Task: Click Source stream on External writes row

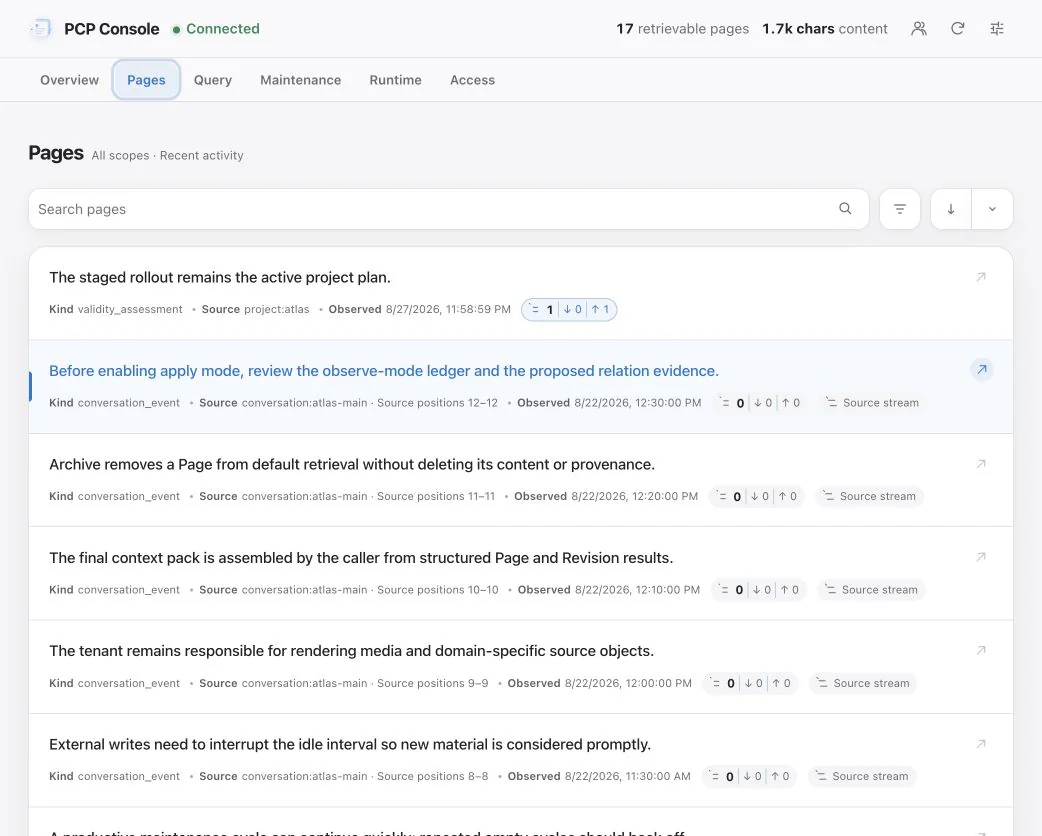Action: [862, 776]
